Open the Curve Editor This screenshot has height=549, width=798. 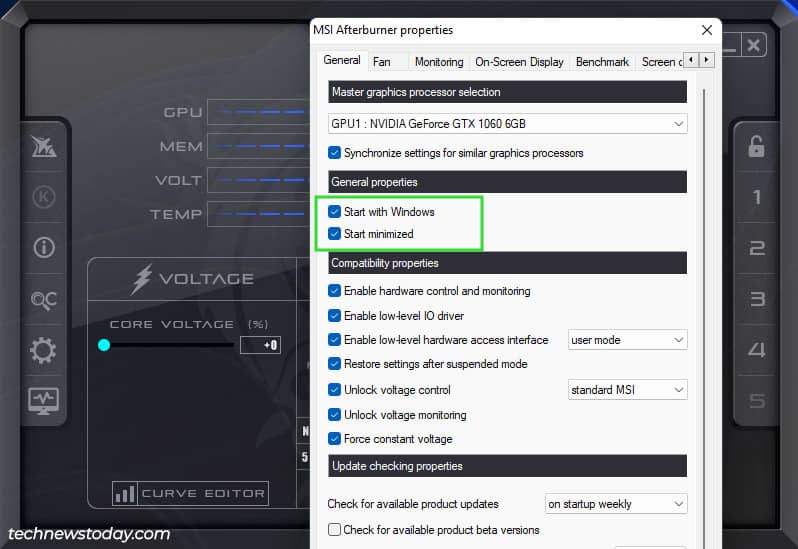pos(190,493)
